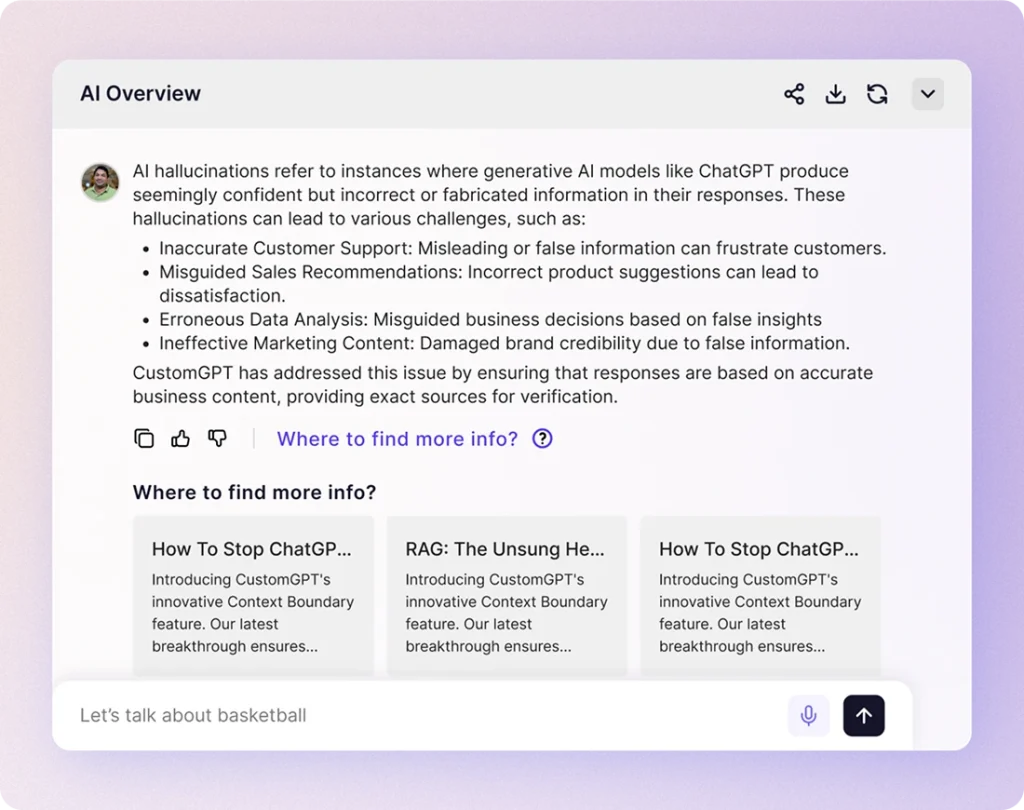The width and height of the screenshot is (1024, 810).
Task: Click the 'Where to find more info?' section heading
Action: [x=254, y=492]
